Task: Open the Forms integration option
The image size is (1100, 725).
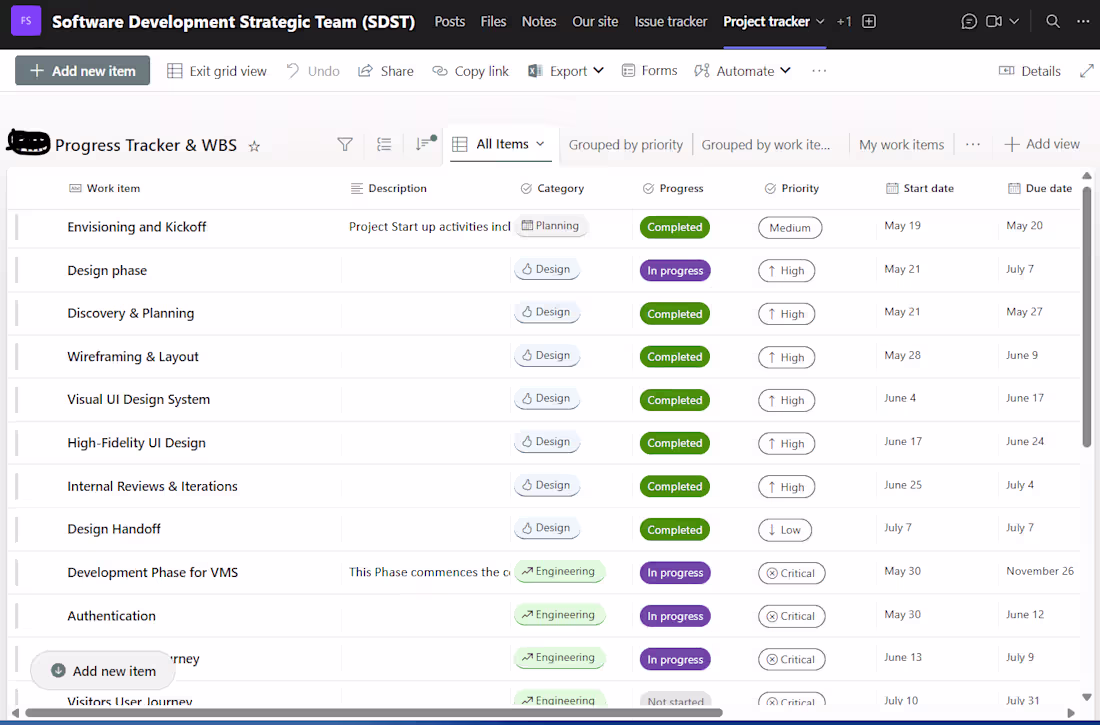Action: [x=649, y=70]
